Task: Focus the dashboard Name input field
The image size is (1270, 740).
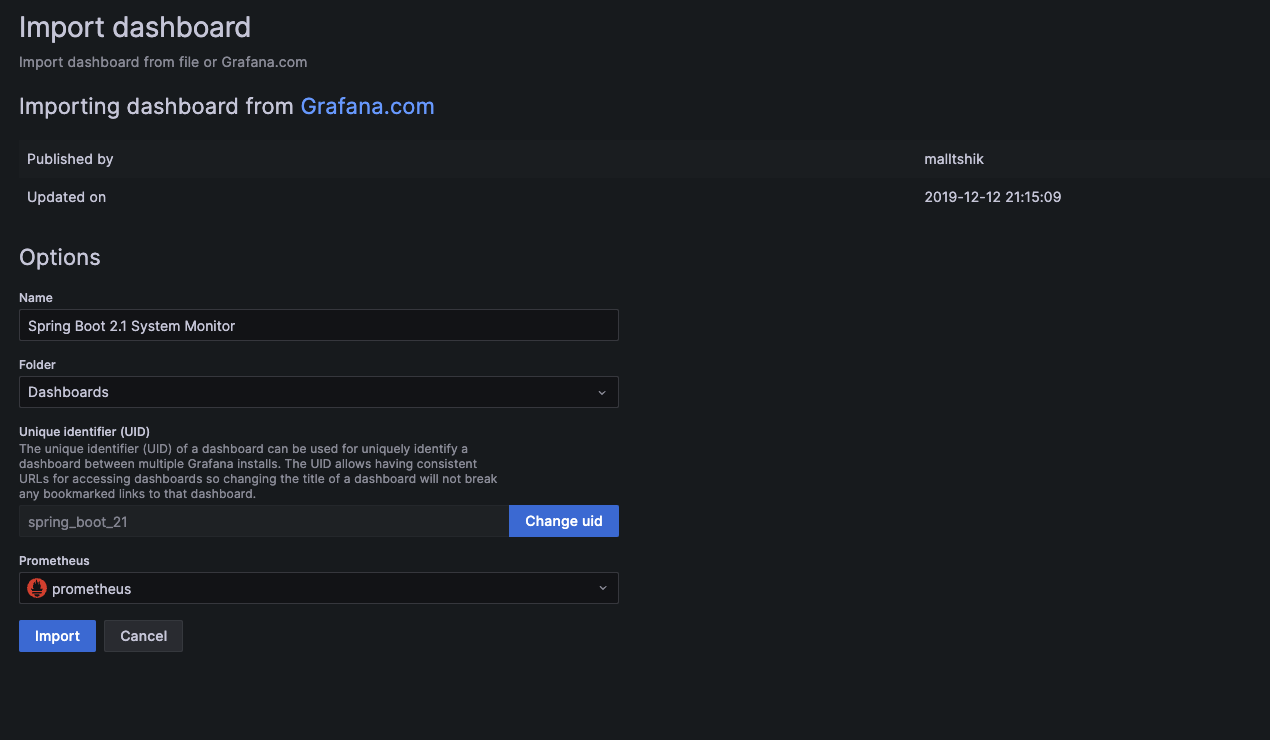Action: (319, 325)
